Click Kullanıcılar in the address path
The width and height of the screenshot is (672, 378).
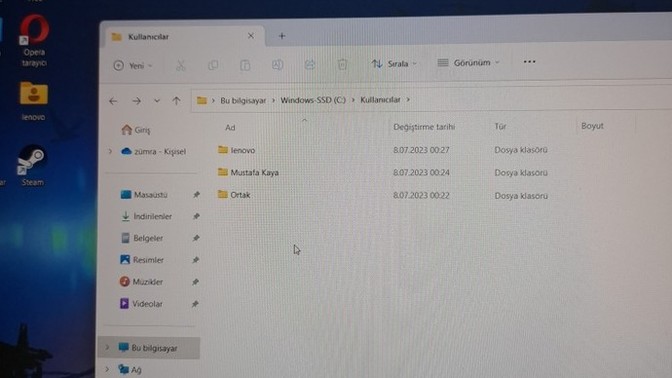[x=380, y=99]
